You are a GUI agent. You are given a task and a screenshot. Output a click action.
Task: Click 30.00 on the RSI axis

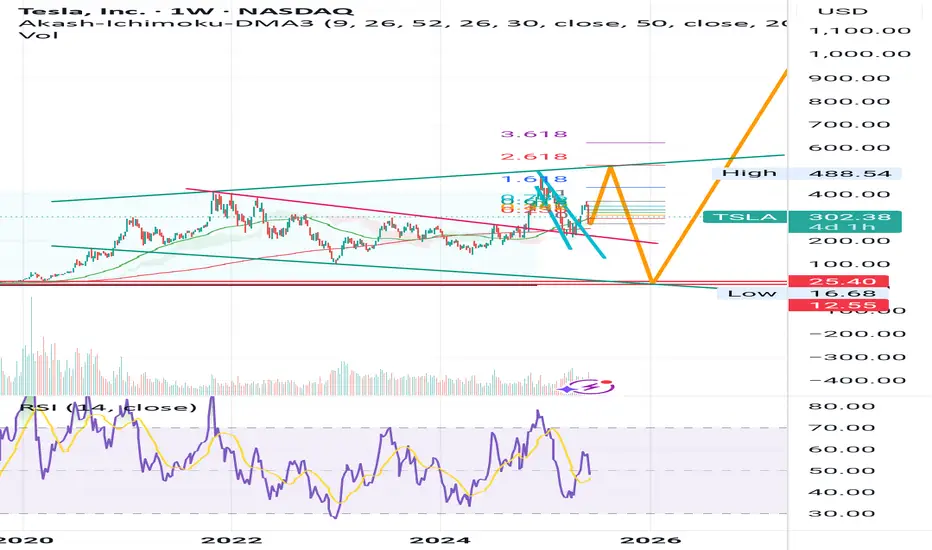click(842, 514)
